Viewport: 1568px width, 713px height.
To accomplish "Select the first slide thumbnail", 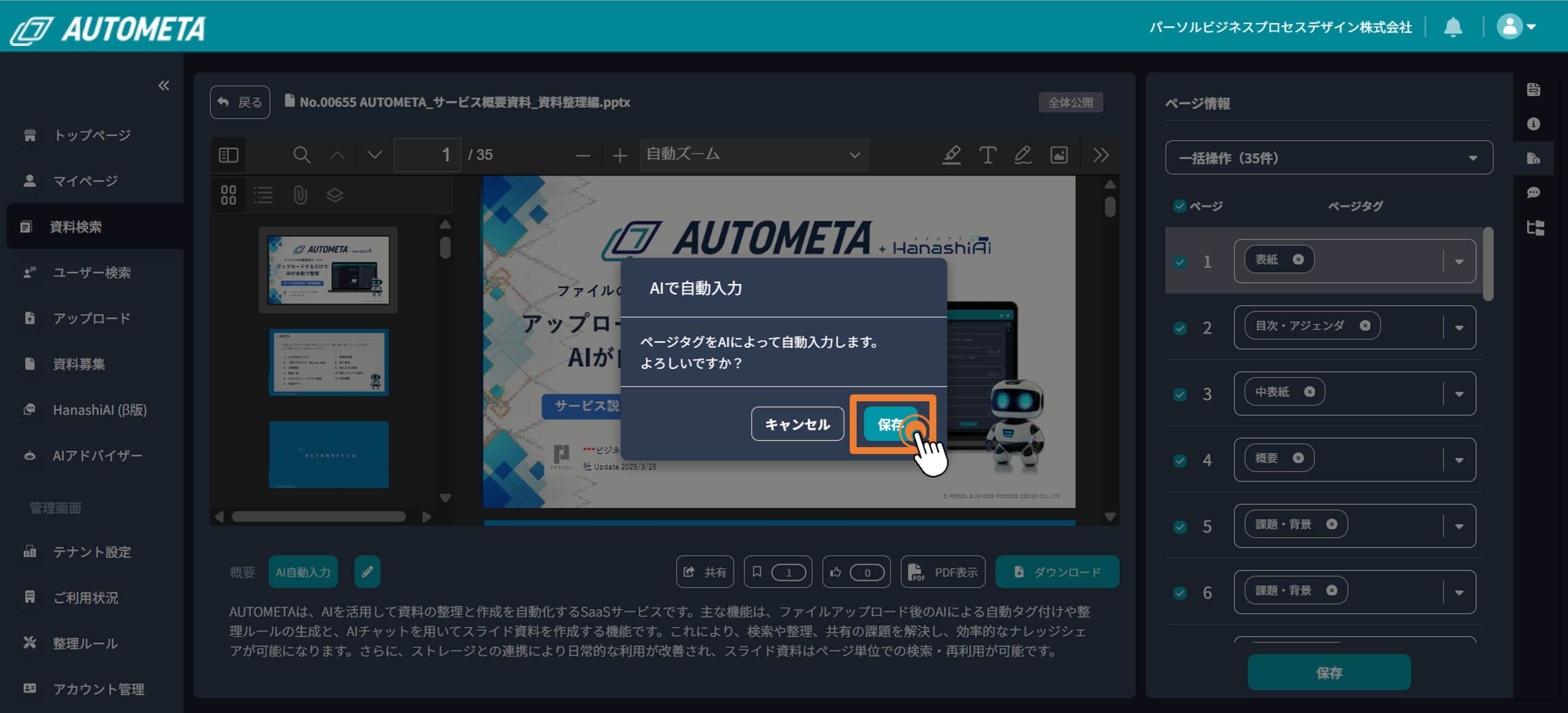I will pyautogui.click(x=328, y=270).
